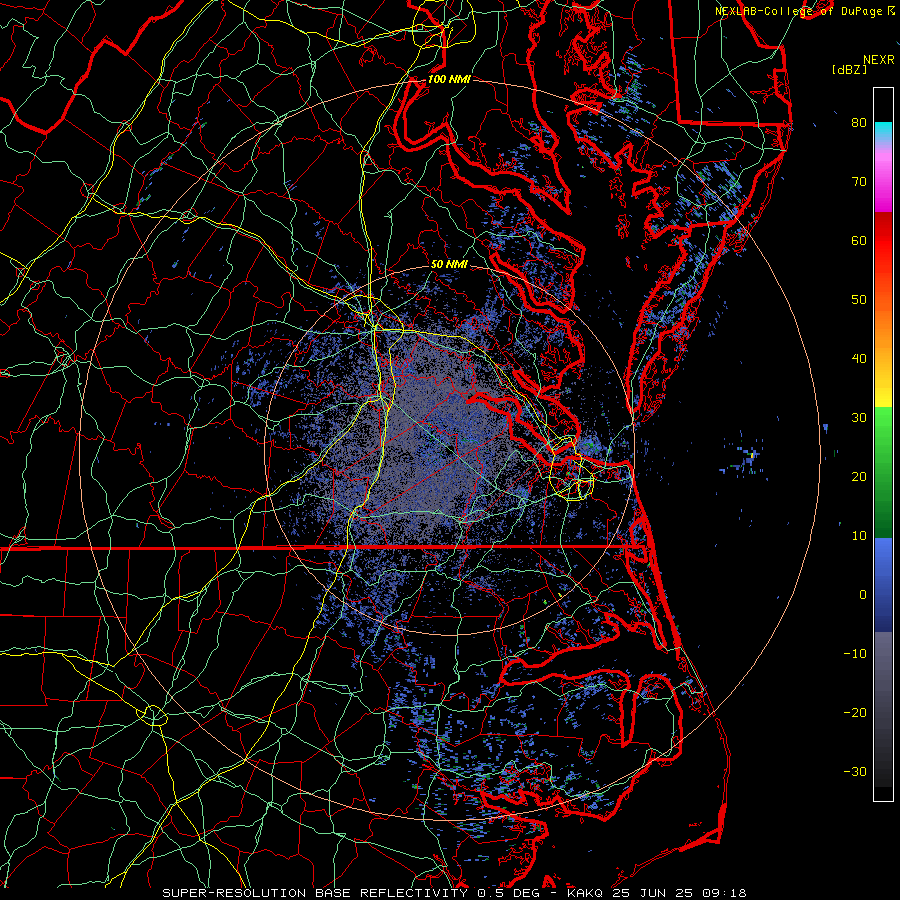The height and width of the screenshot is (900, 900).
Task: Click the 20 value on the dBZ scale
Action: click(x=859, y=476)
